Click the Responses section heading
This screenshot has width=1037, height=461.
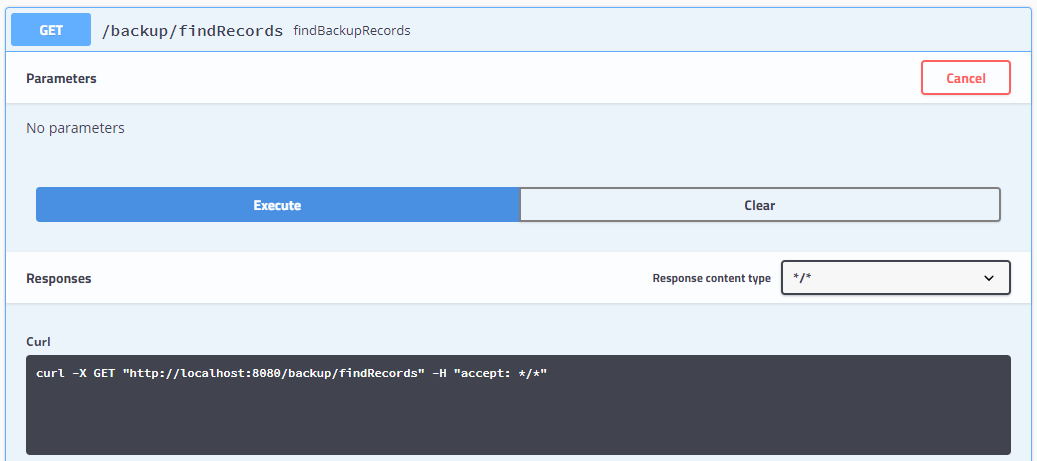[58, 279]
